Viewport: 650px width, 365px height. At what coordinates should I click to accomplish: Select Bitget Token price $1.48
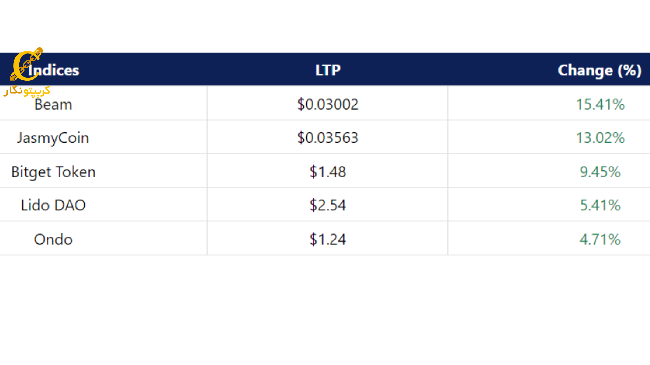click(327, 172)
